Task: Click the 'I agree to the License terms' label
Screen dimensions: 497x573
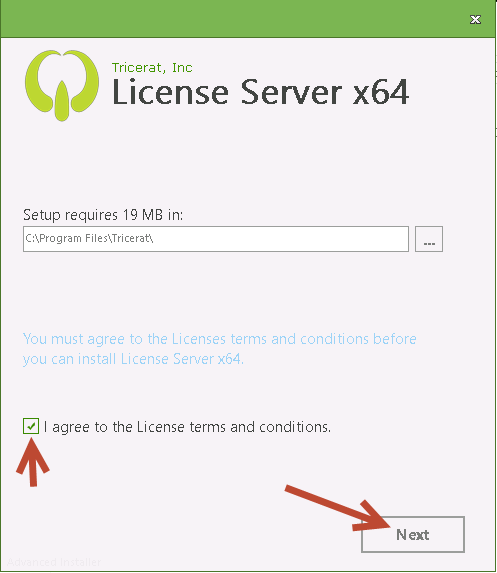Action: coord(187,427)
